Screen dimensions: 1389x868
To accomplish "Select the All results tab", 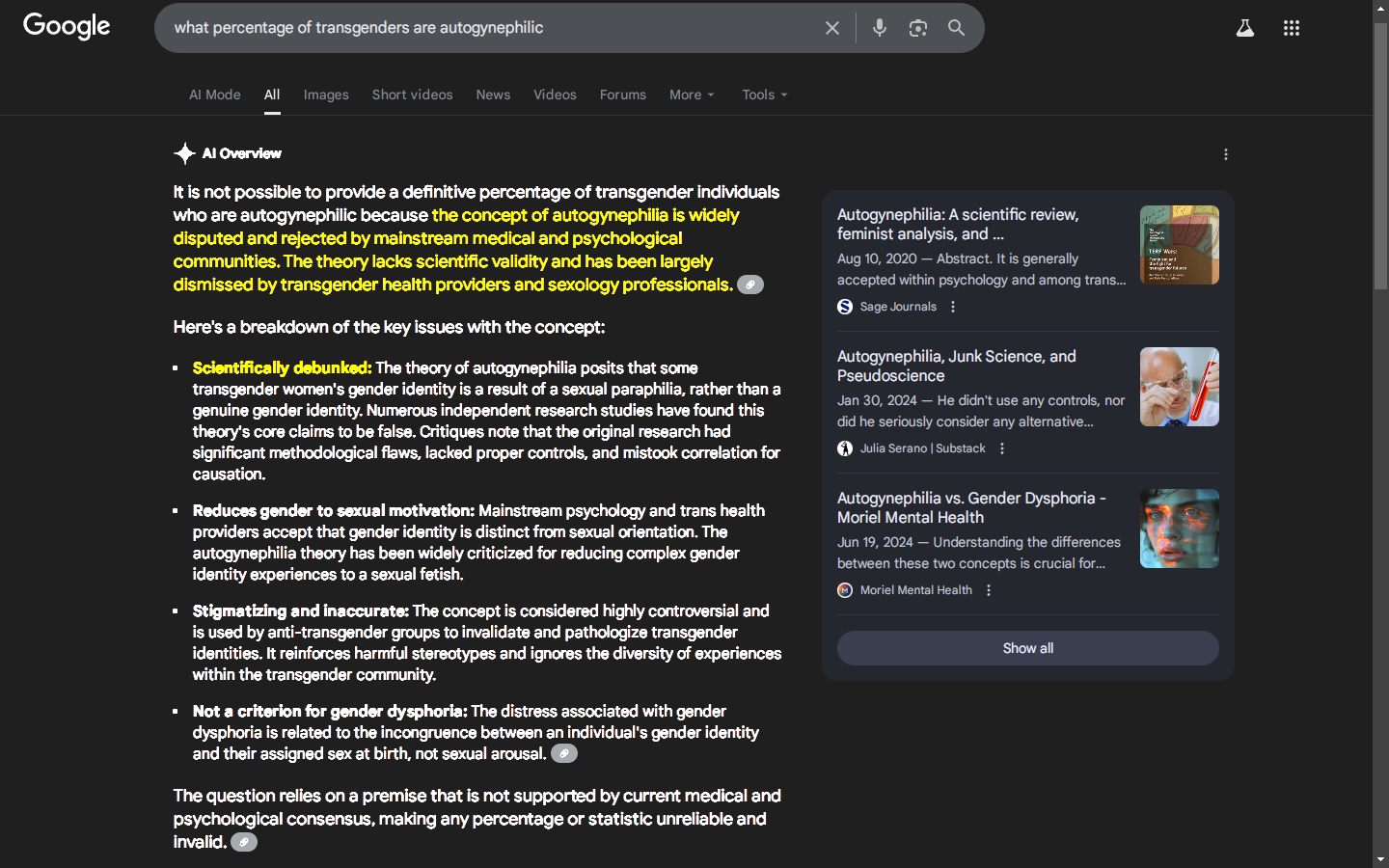I will [x=272, y=95].
